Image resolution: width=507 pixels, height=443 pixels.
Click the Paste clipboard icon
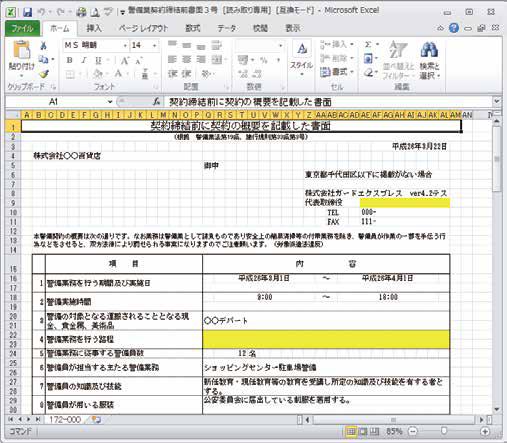[x=21, y=49]
